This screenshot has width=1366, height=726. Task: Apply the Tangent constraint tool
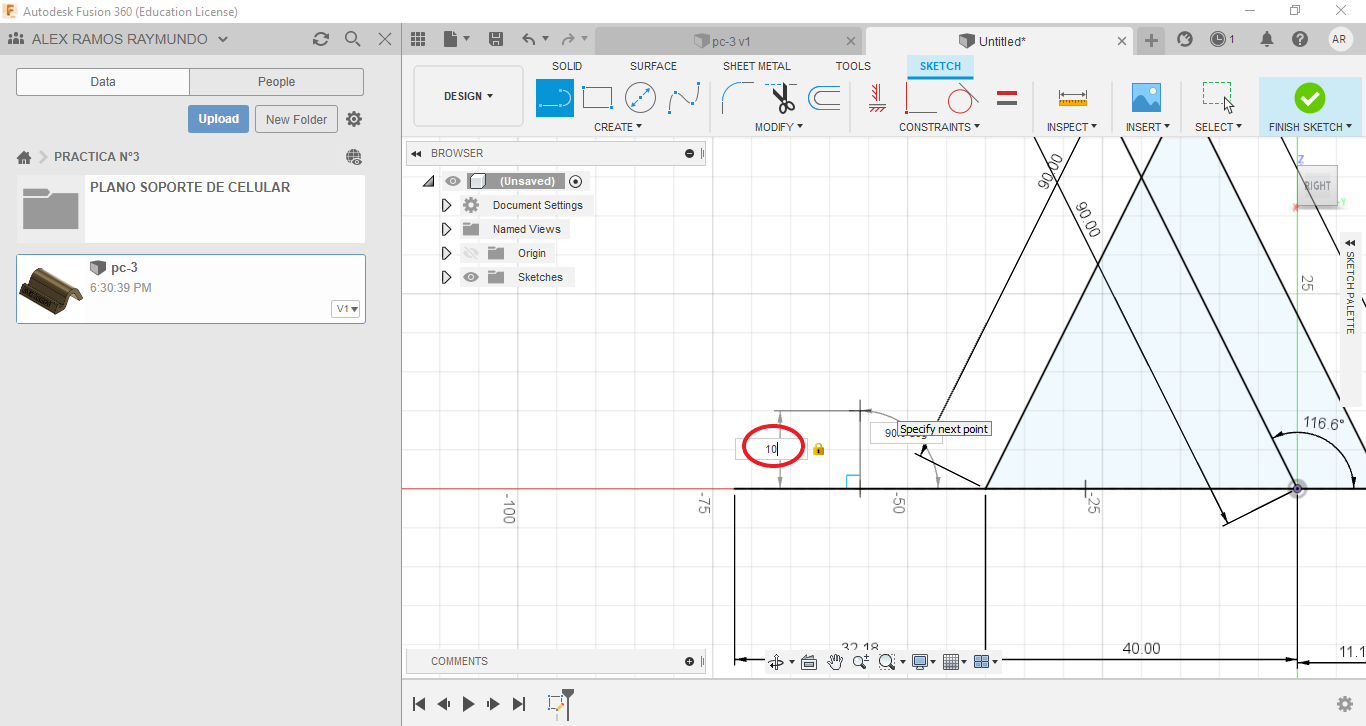click(x=962, y=98)
